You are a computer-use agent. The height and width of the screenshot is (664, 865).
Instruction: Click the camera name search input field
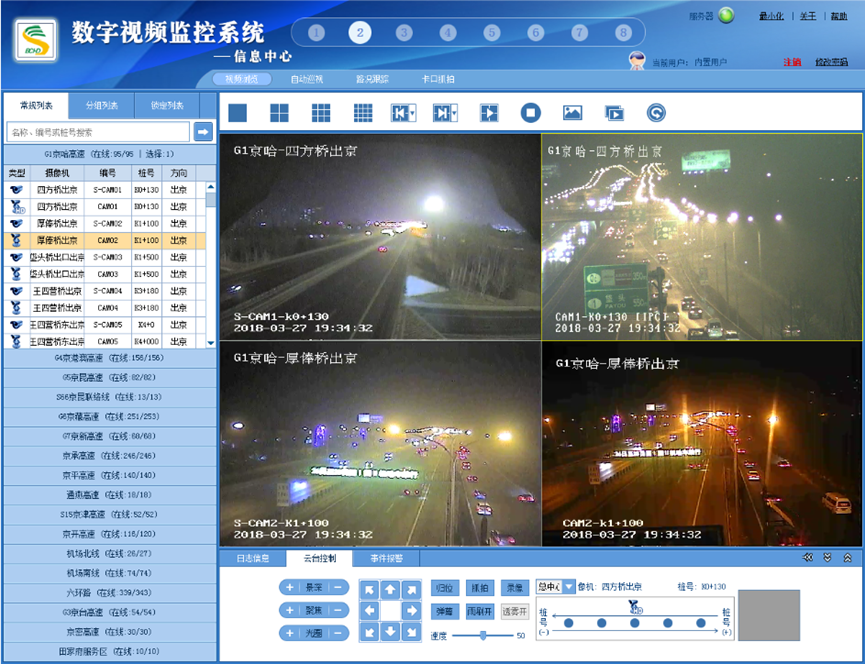coord(98,132)
